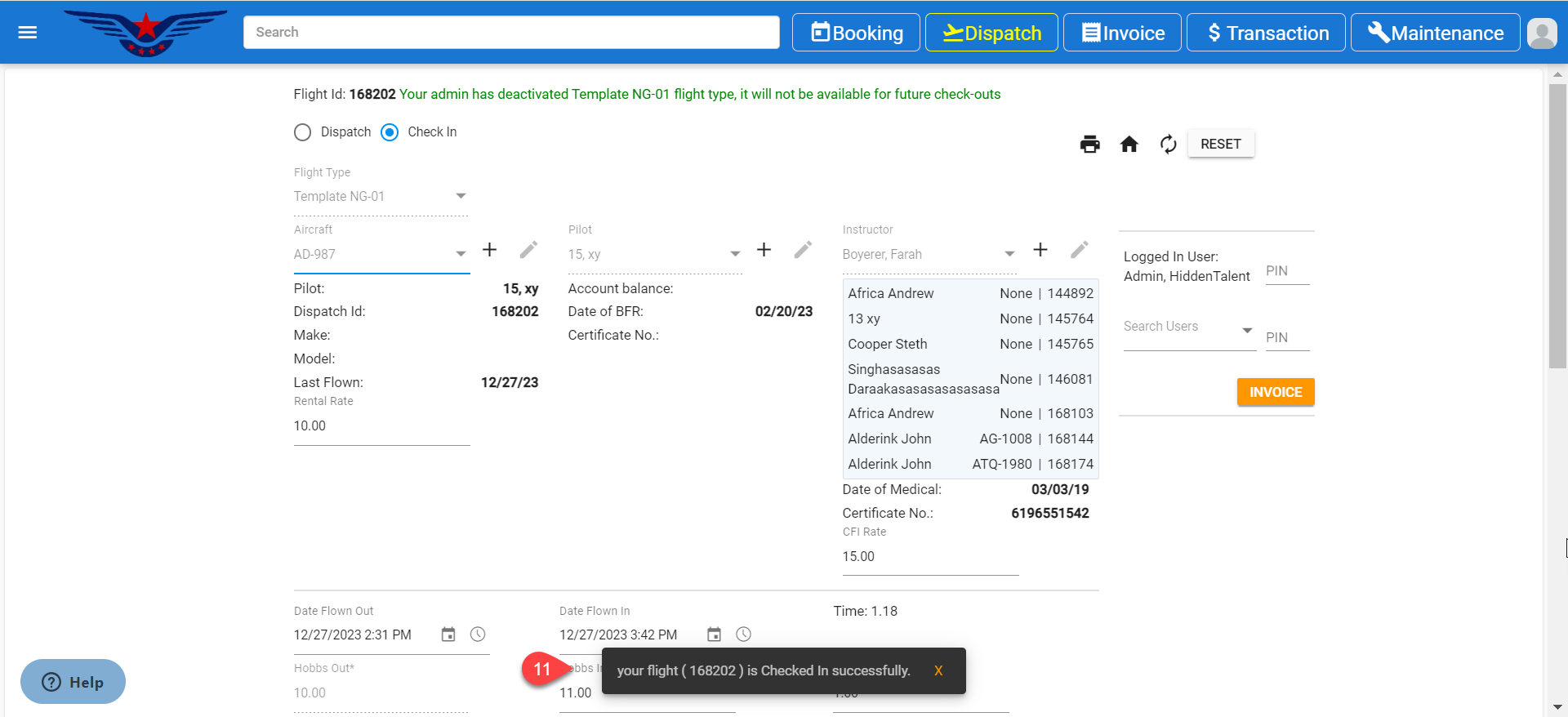The image size is (1568, 717).
Task: Click the top Search input field
Action: tap(511, 33)
